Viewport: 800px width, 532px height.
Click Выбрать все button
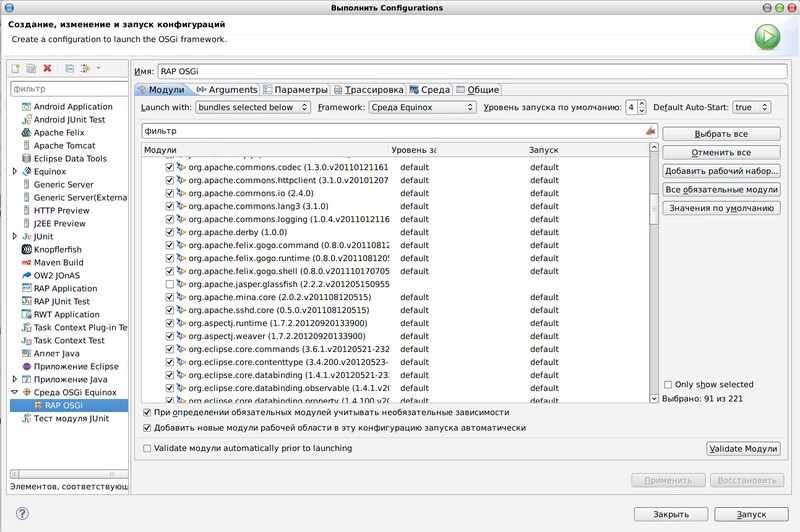tap(721, 134)
